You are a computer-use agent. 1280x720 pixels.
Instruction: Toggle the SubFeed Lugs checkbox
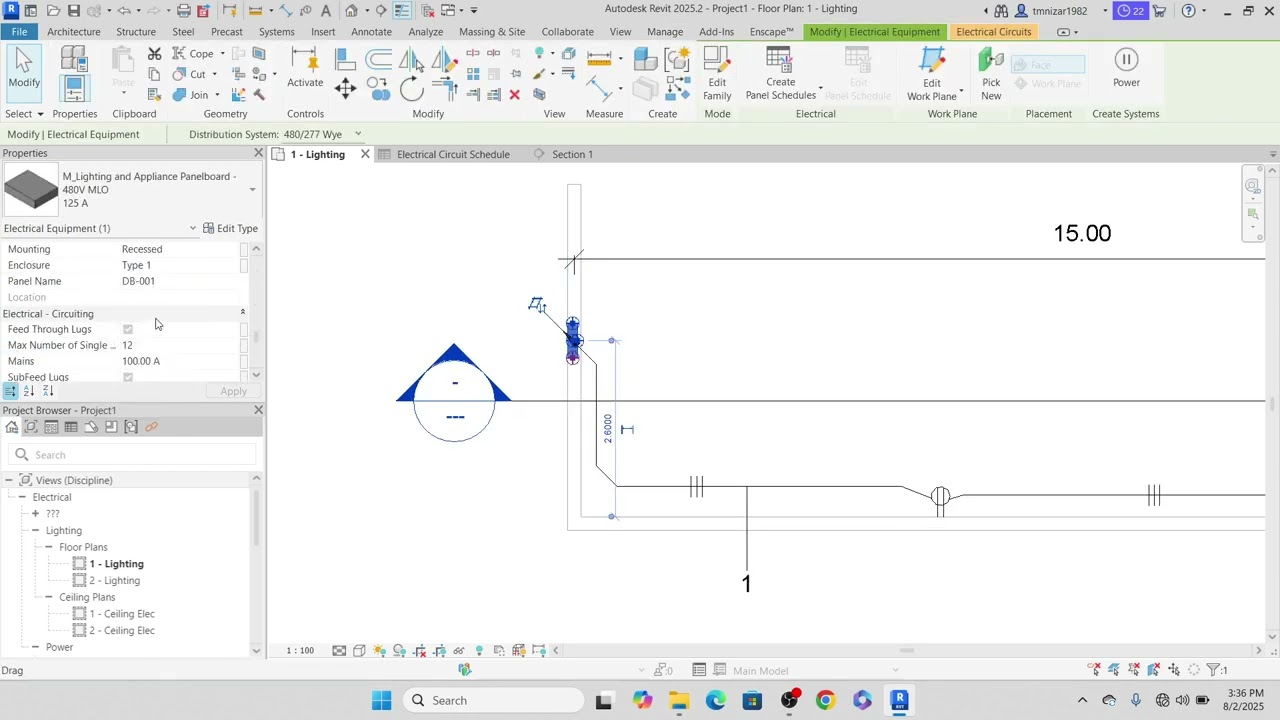[128, 377]
